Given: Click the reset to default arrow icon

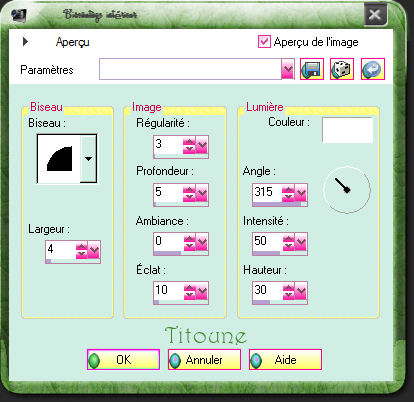Looking at the screenshot, I should tap(373, 69).
